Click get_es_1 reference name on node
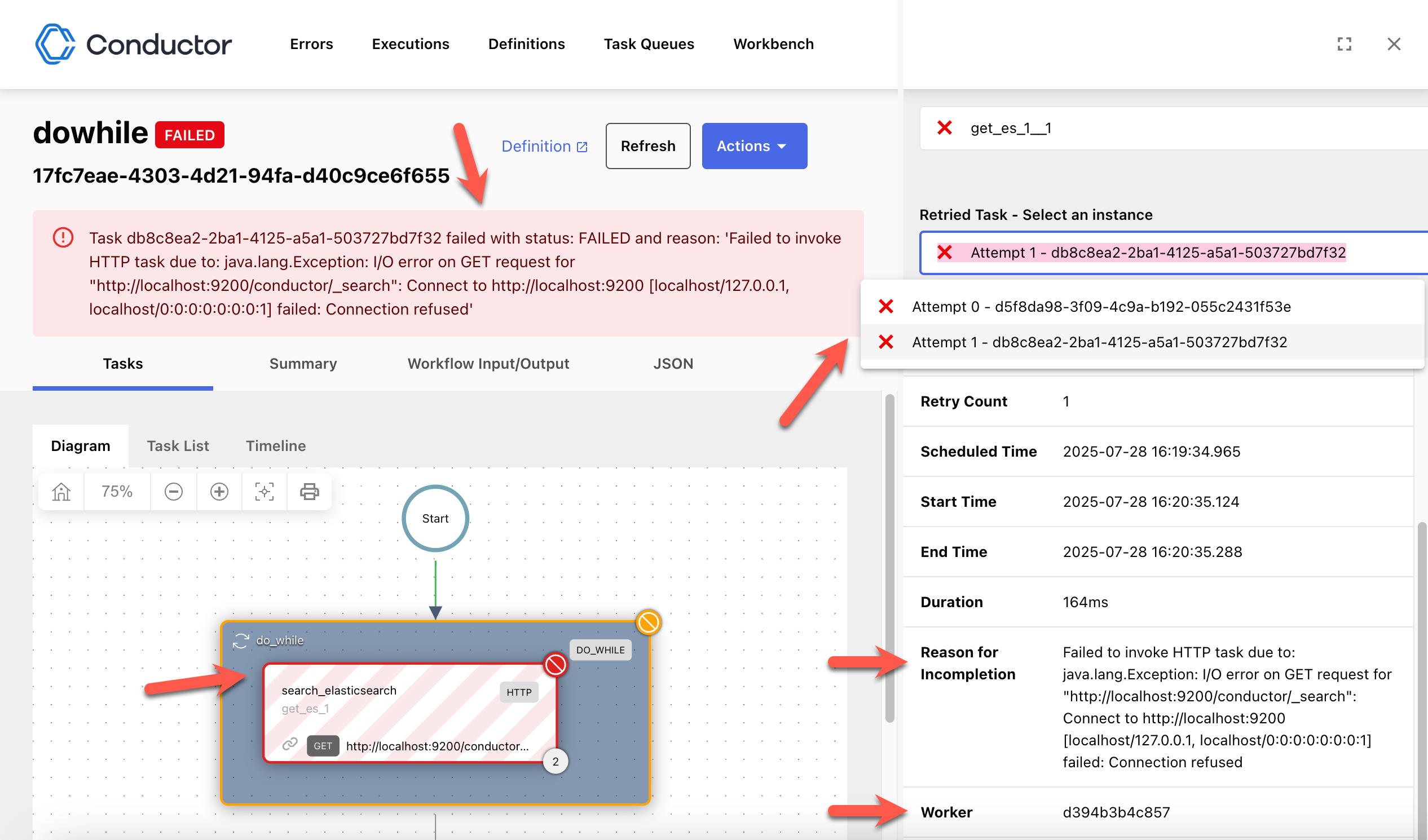1428x840 pixels. 305,709
